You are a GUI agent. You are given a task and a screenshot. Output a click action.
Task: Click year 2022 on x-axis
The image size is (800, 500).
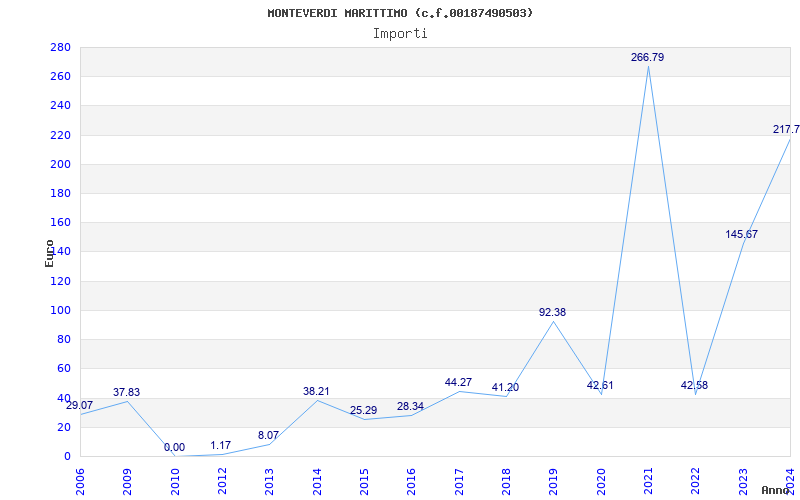click(696, 481)
